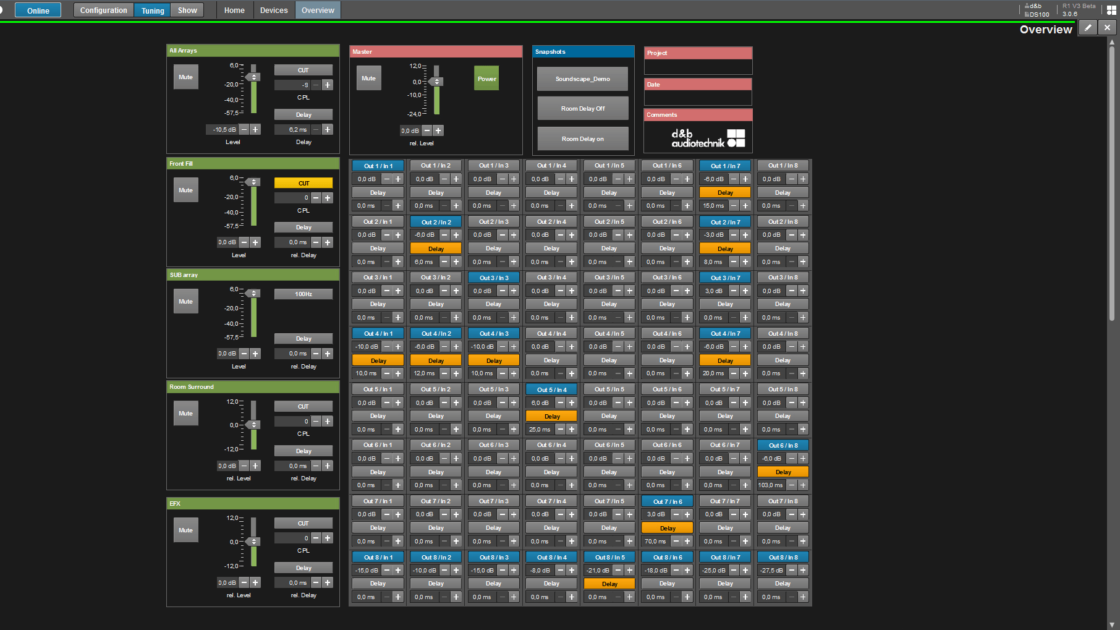Decrease Out 6 / In 8 delay with minus
Screen dimensions: 1120x630
coord(791,486)
